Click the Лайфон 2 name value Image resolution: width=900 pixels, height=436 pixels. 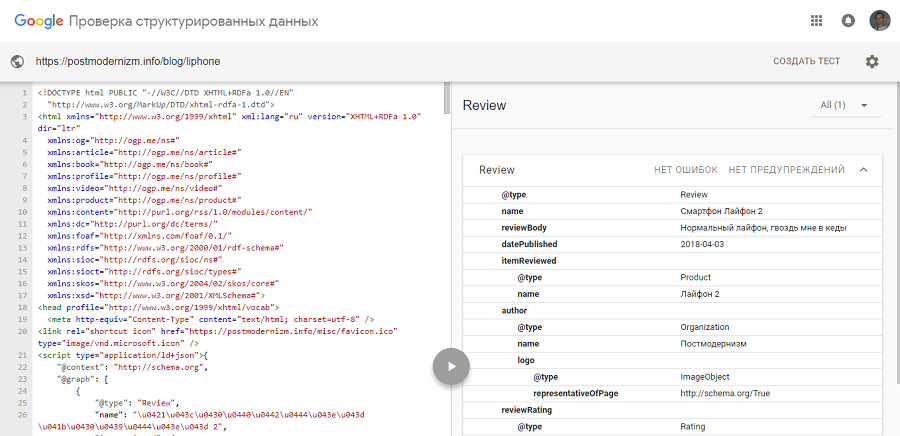(700, 294)
